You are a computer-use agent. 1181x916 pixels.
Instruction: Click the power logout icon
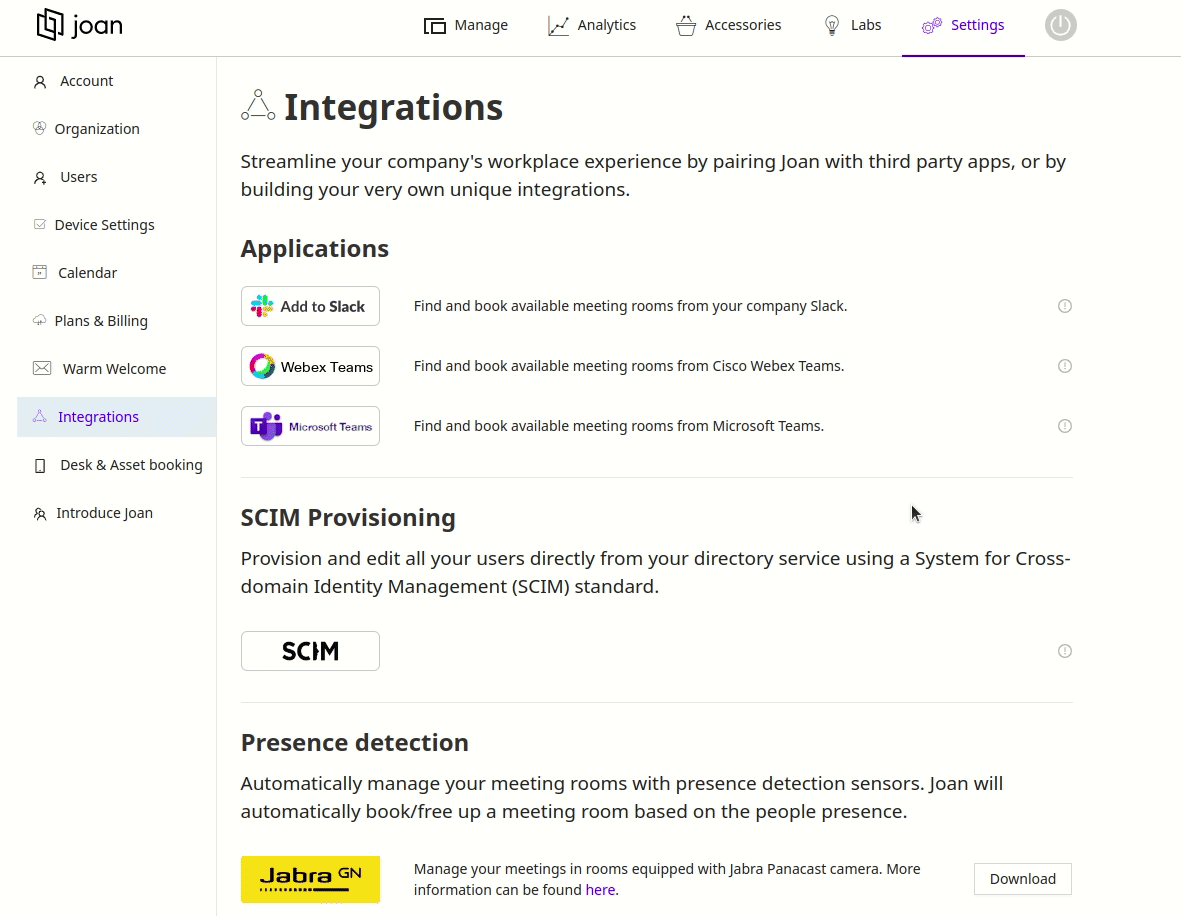click(1060, 25)
